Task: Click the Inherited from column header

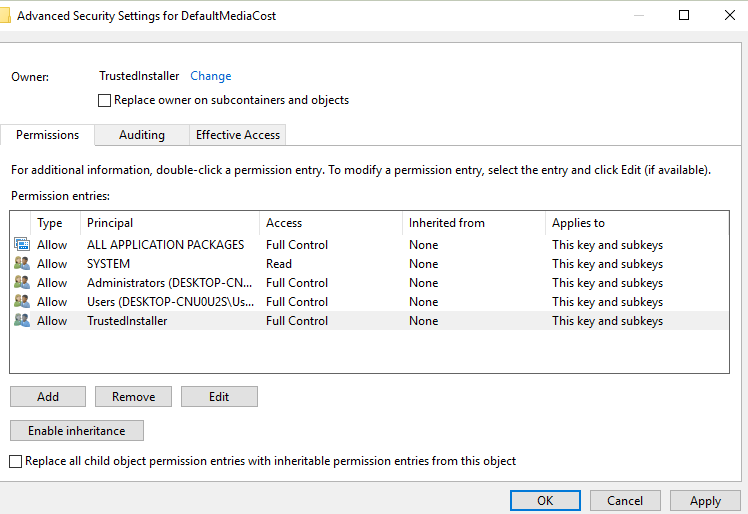Action: [x=473, y=223]
